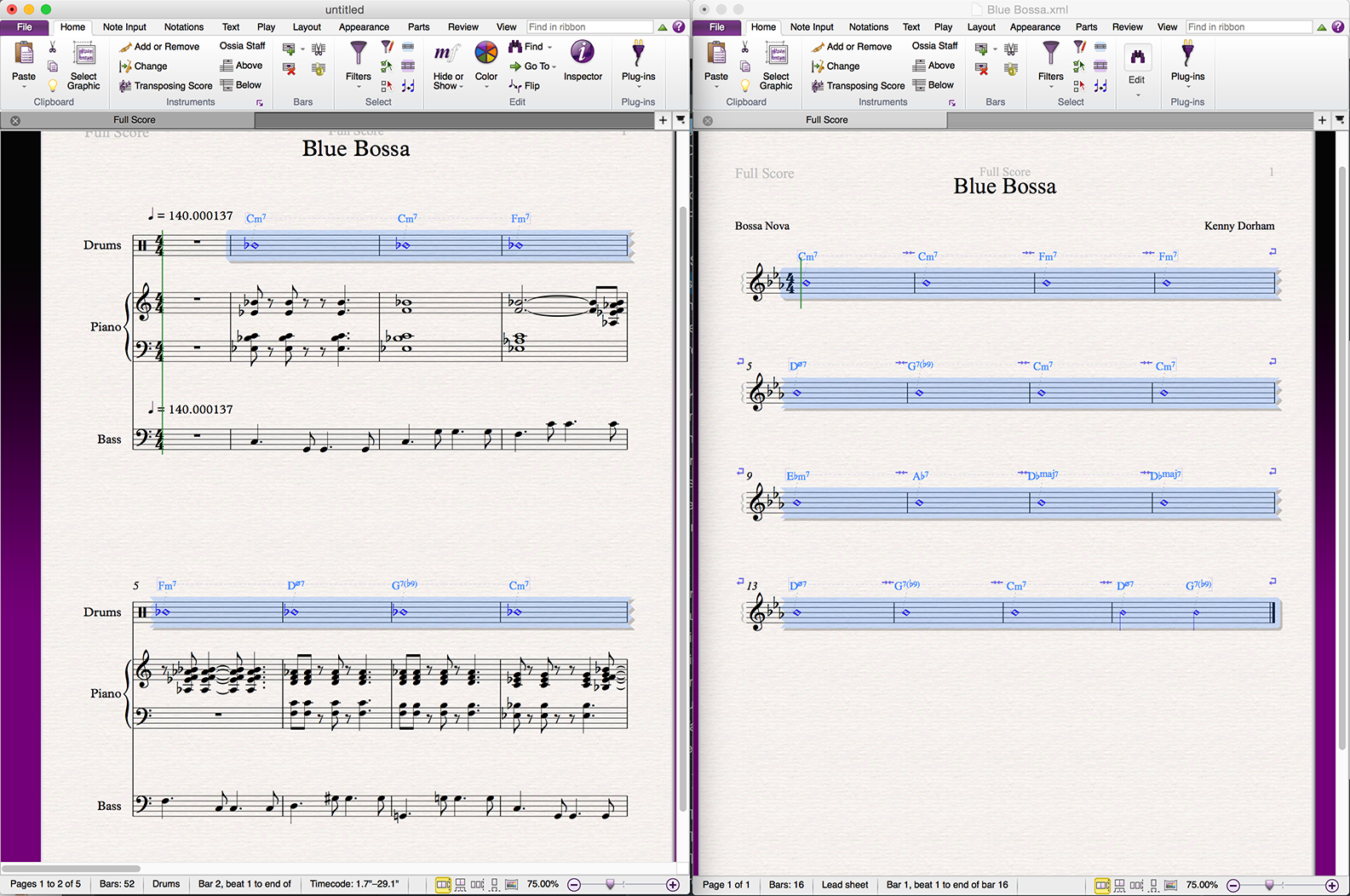The image size is (1350, 896).
Task: Toggle single pages horizontal view, untitled window
Action: pos(477,885)
